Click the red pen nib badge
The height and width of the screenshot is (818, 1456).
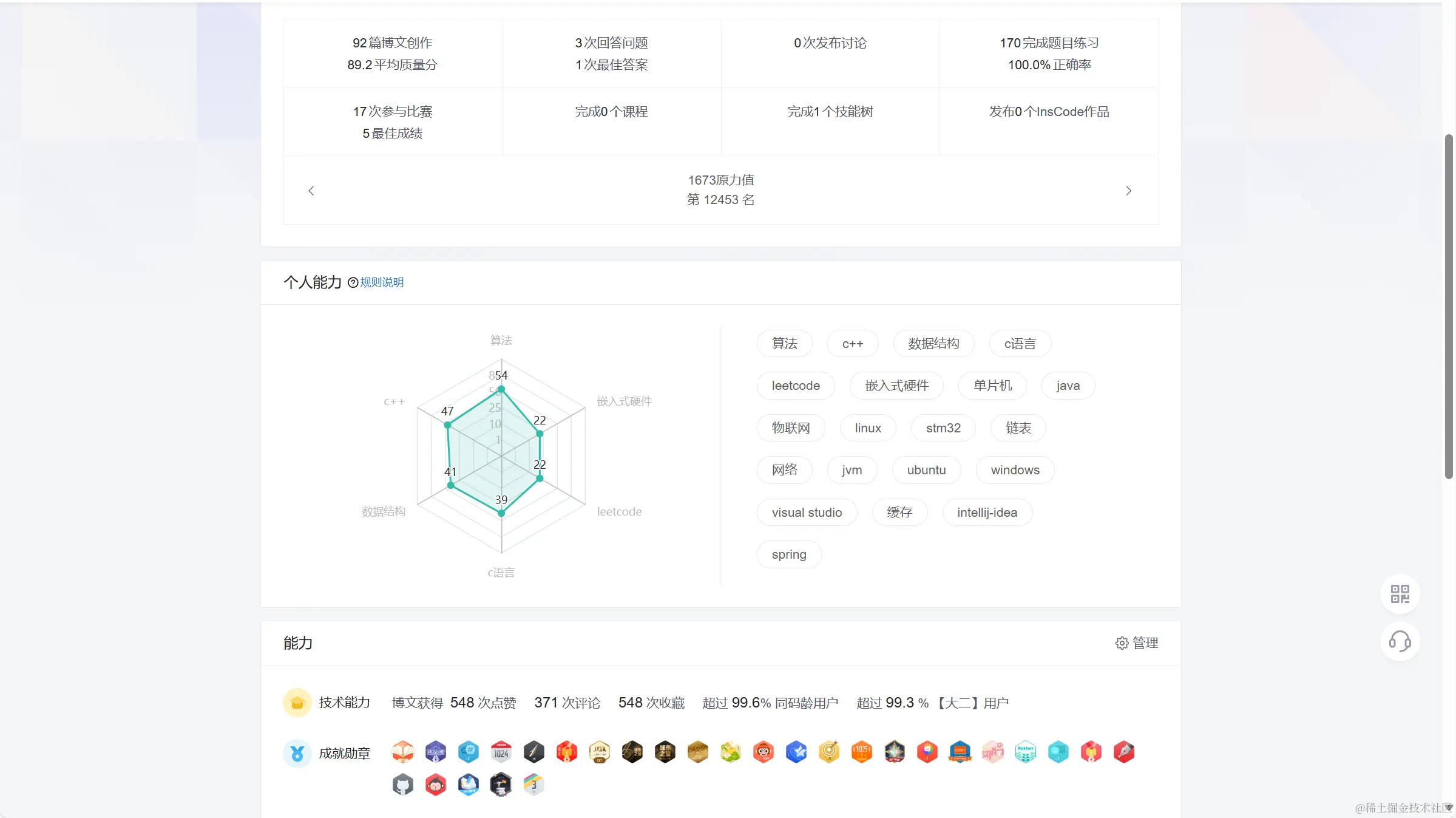[1123, 752]
